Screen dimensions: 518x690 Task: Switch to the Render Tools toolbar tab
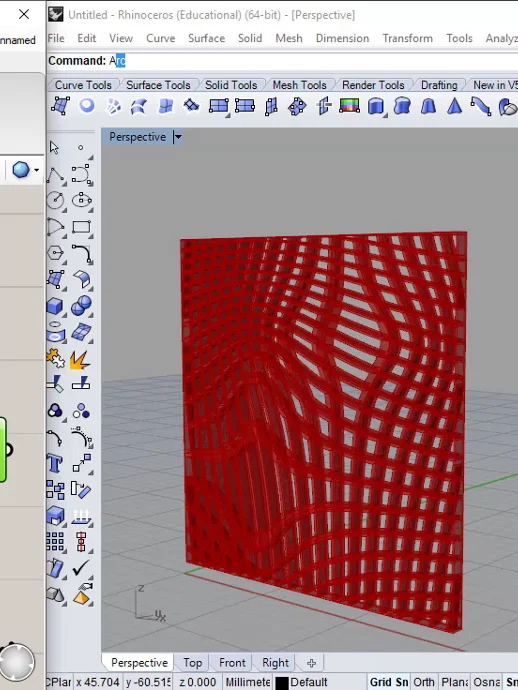(373, 85)
